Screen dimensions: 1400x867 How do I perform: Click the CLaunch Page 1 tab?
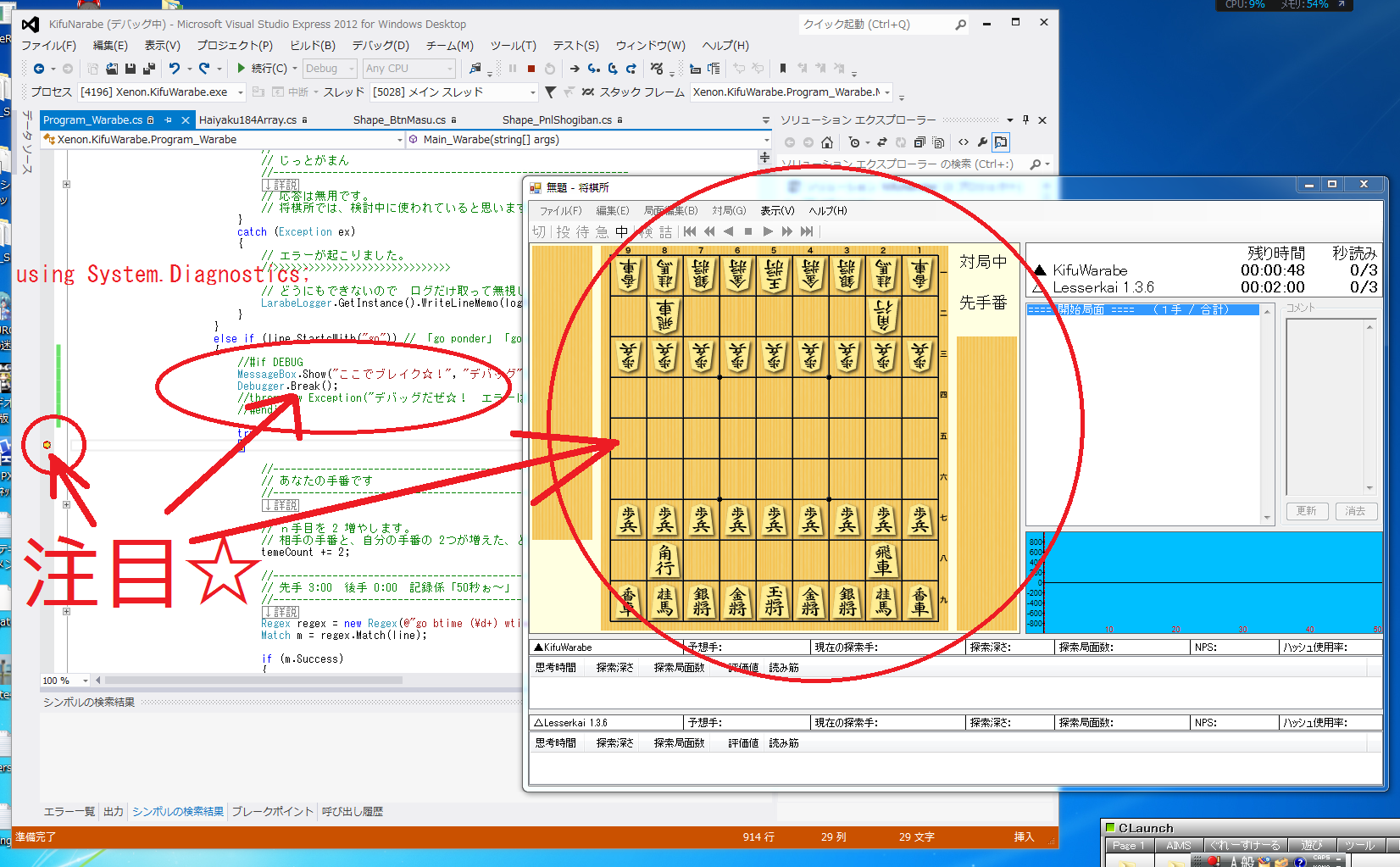[1128, 846]
